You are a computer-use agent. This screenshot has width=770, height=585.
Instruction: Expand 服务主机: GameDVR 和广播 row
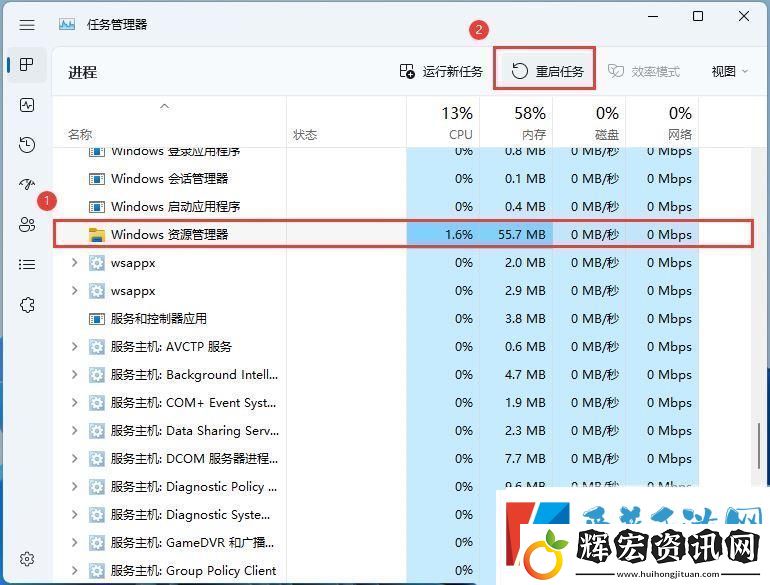pyautogui.click(x=74, y=543)
